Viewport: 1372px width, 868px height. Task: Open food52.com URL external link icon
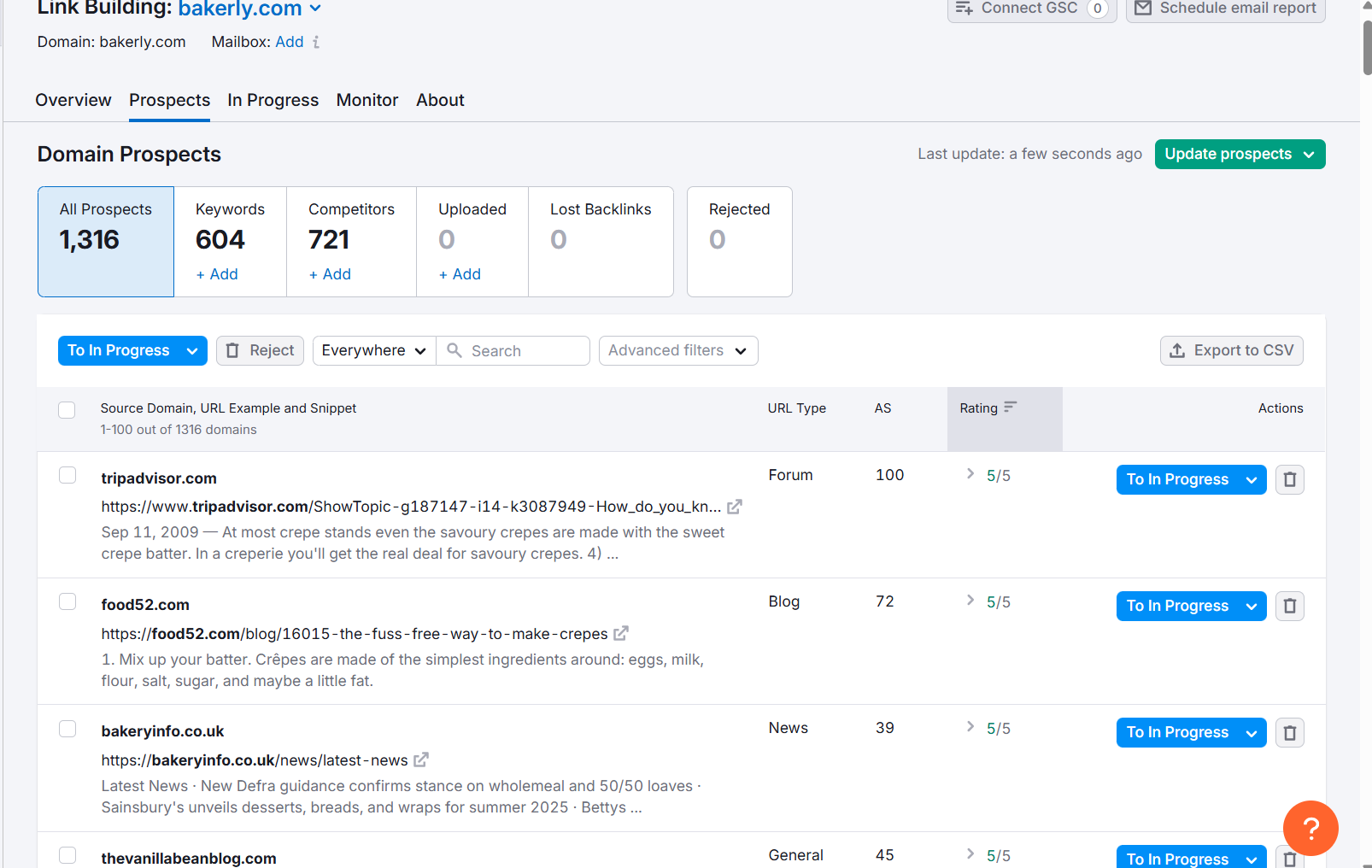[x=621, y=633]
